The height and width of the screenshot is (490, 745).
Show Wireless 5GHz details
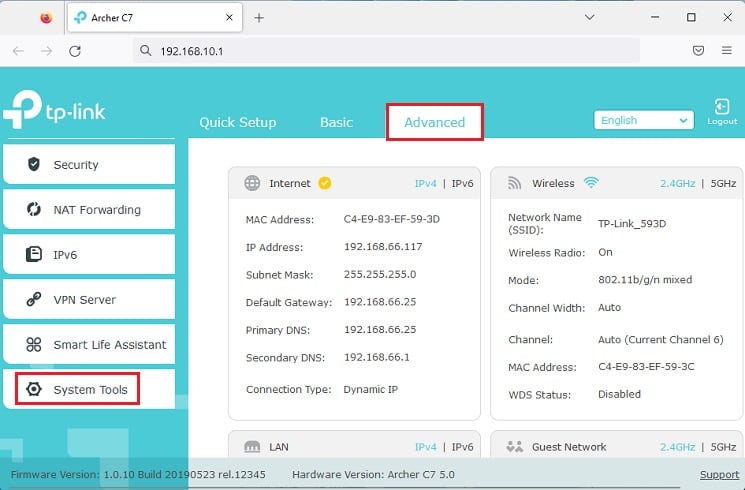click(723, 183)
